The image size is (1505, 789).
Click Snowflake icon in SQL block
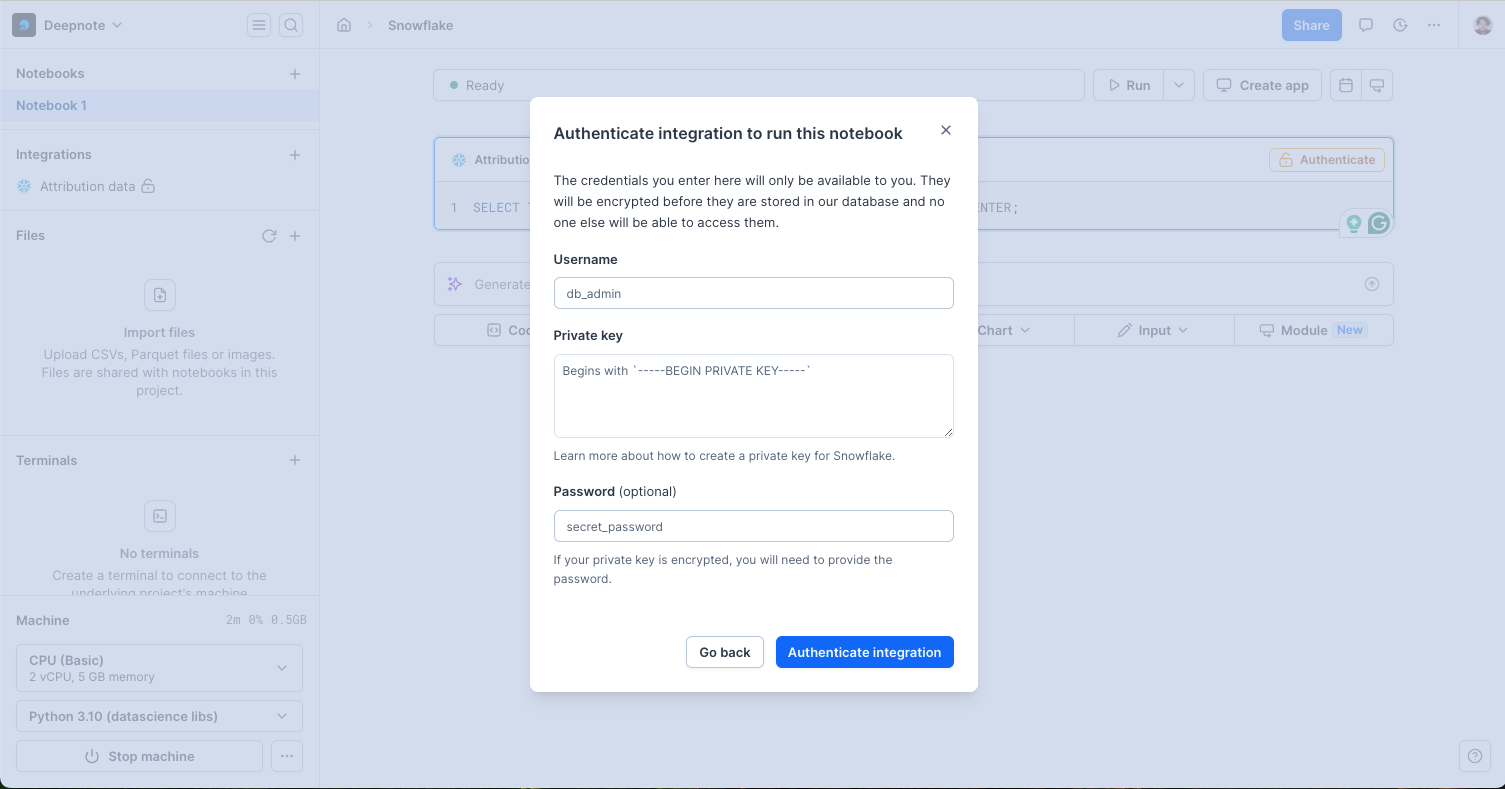point(459,160)
